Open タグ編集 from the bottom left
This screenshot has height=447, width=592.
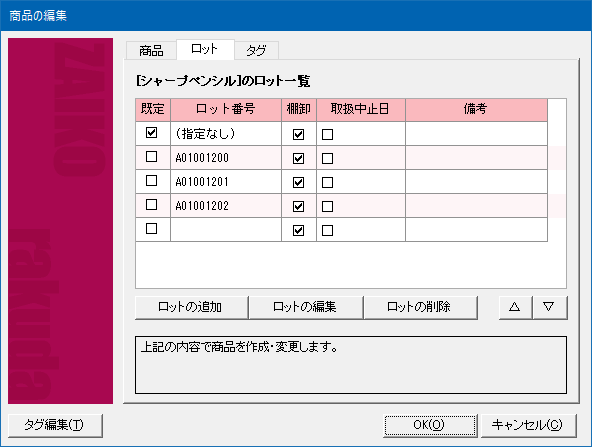point(55,425)
